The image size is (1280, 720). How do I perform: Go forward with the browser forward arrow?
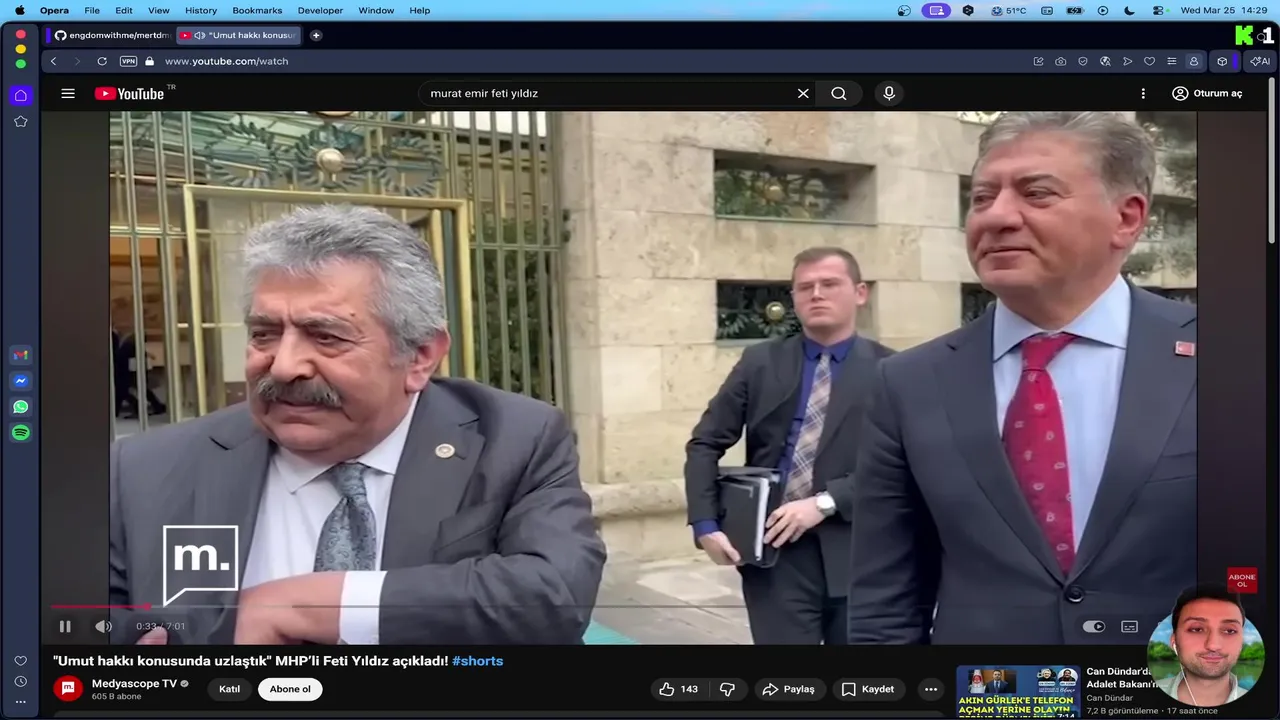(77, 61)
